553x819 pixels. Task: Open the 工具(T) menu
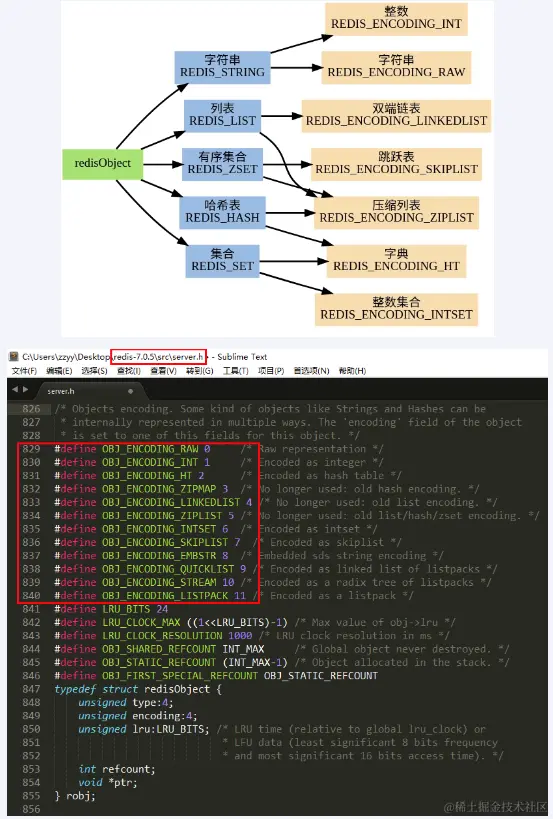pyautogui.click(x=236, y=371)
